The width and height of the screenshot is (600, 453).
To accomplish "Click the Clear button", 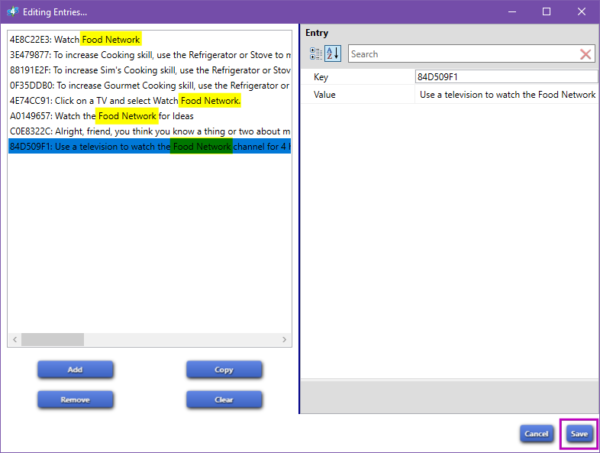I will (224, 400).
